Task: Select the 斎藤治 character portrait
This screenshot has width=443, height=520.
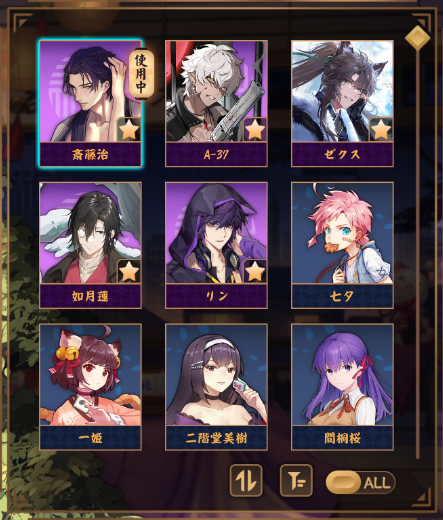Action: coord(90,103)
